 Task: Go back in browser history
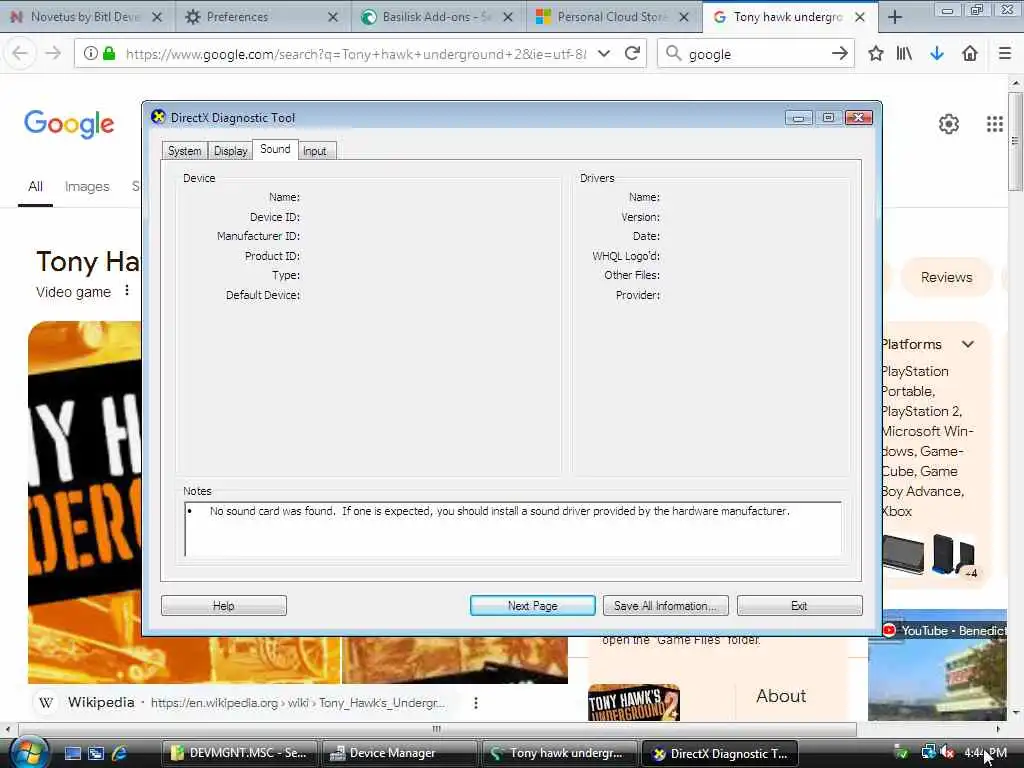[20, 54]
